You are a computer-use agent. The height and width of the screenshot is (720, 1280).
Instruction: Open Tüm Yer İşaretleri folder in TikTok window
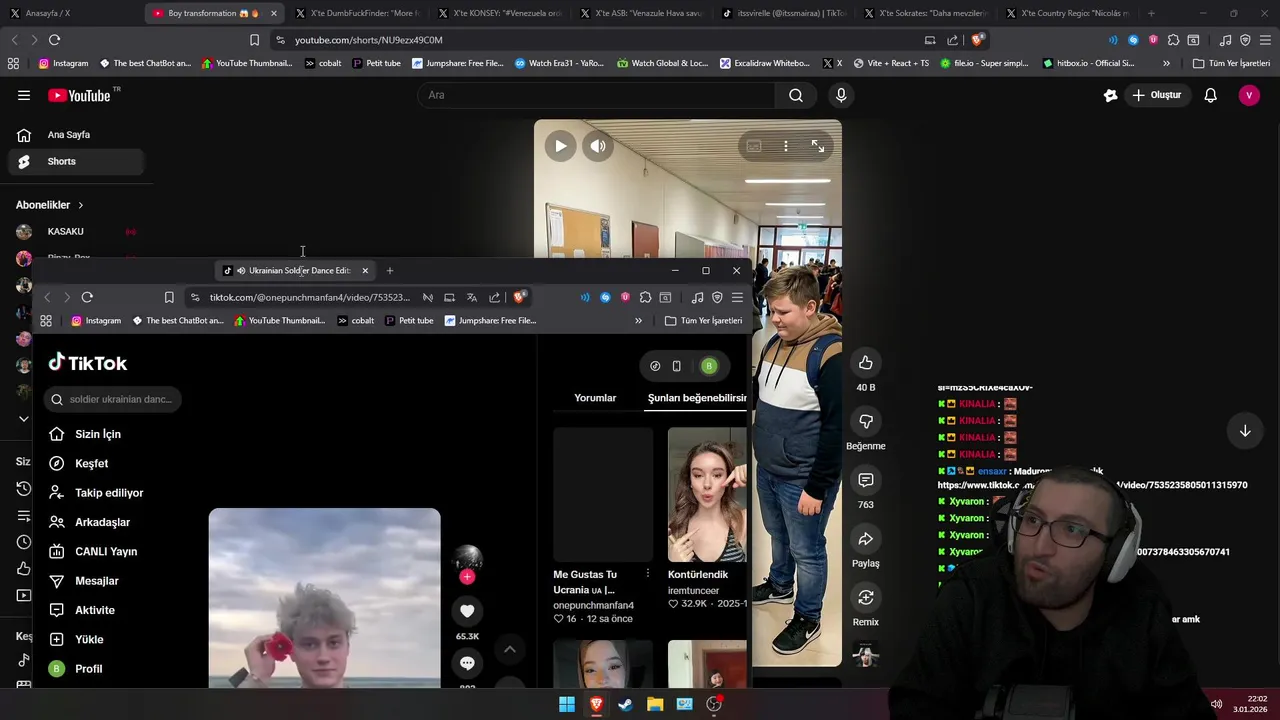pyautogui.click(x=704, y=321)
